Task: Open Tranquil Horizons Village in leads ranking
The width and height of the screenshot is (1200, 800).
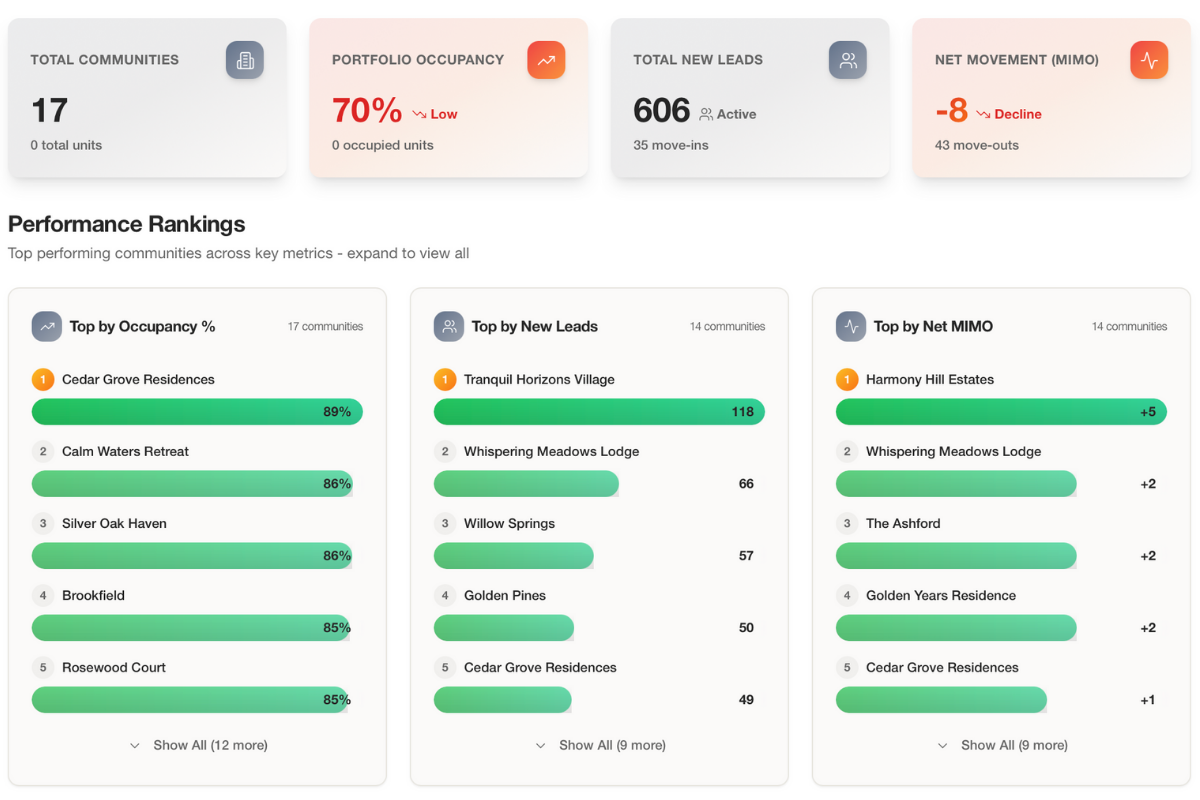Action: pyautogui.click(x=539, y=380)
